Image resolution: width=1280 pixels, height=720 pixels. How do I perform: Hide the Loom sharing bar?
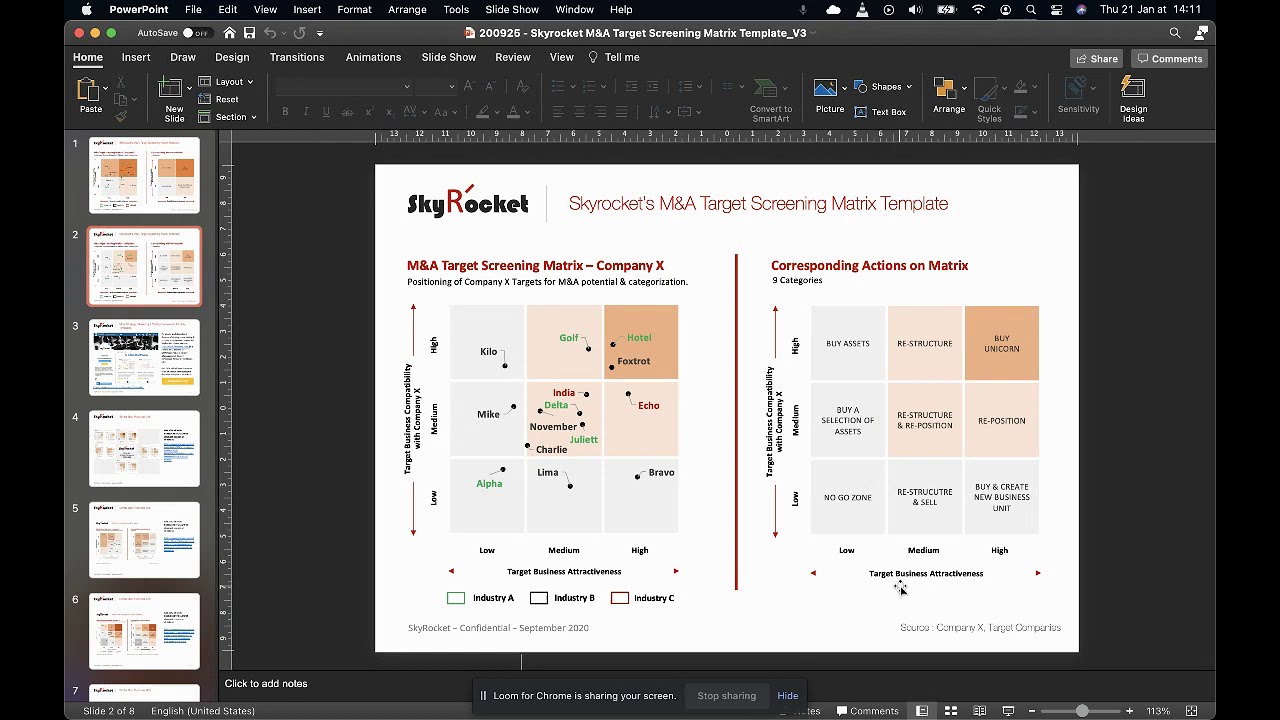click(788, 696)
